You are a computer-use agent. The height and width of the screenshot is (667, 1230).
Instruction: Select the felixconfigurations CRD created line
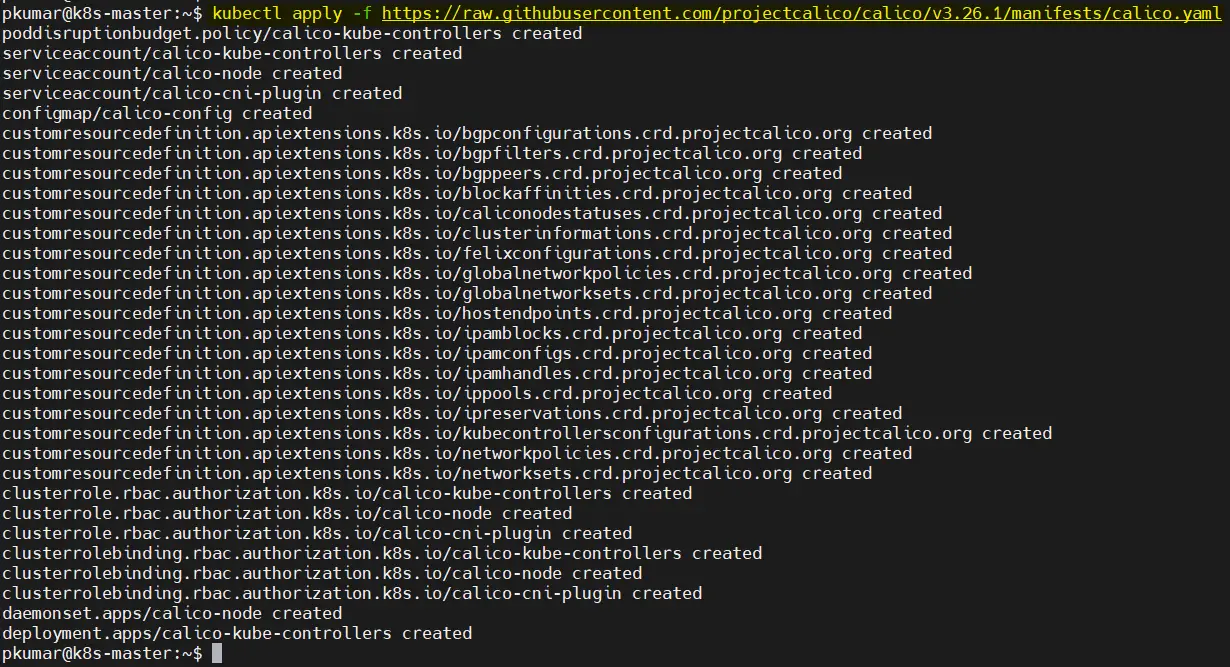pyautogui.click(x=477, y=253)
